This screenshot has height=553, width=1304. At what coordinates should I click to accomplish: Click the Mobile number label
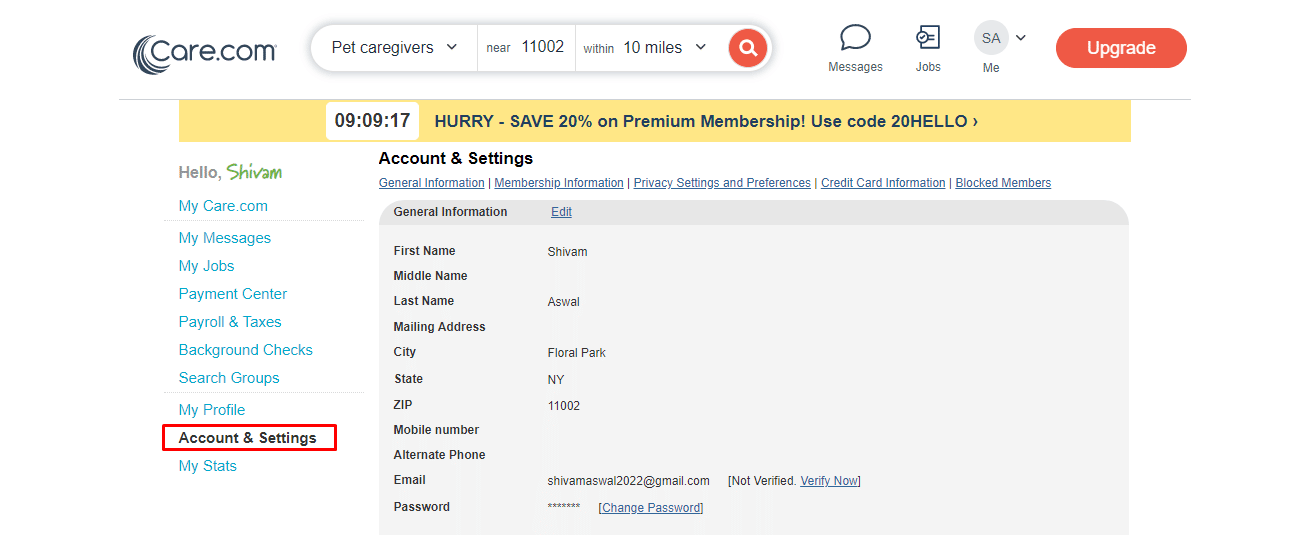(x=436, y=430)
